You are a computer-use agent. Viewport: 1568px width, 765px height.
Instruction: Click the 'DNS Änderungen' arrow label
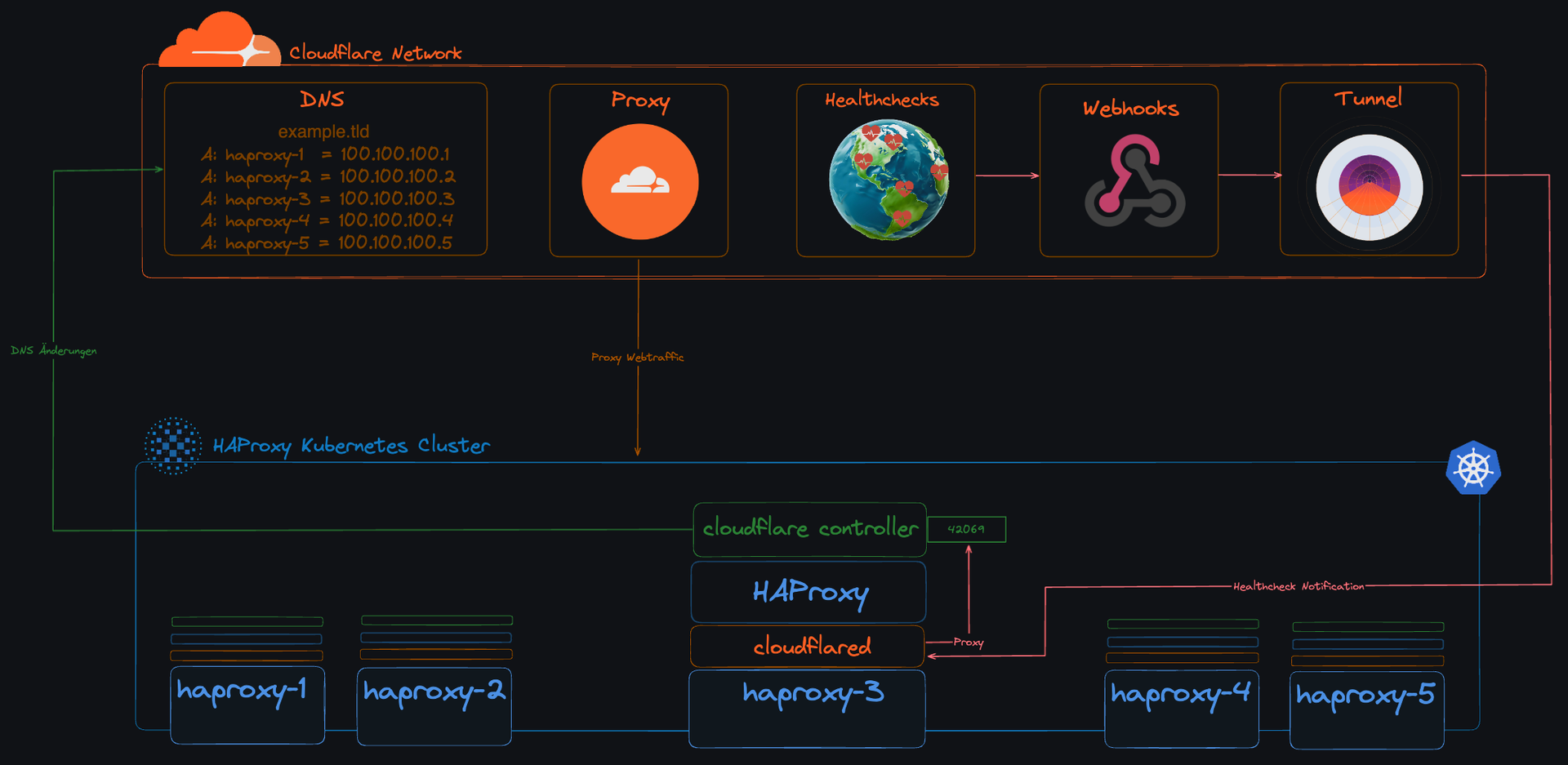[x=54, y=350]
